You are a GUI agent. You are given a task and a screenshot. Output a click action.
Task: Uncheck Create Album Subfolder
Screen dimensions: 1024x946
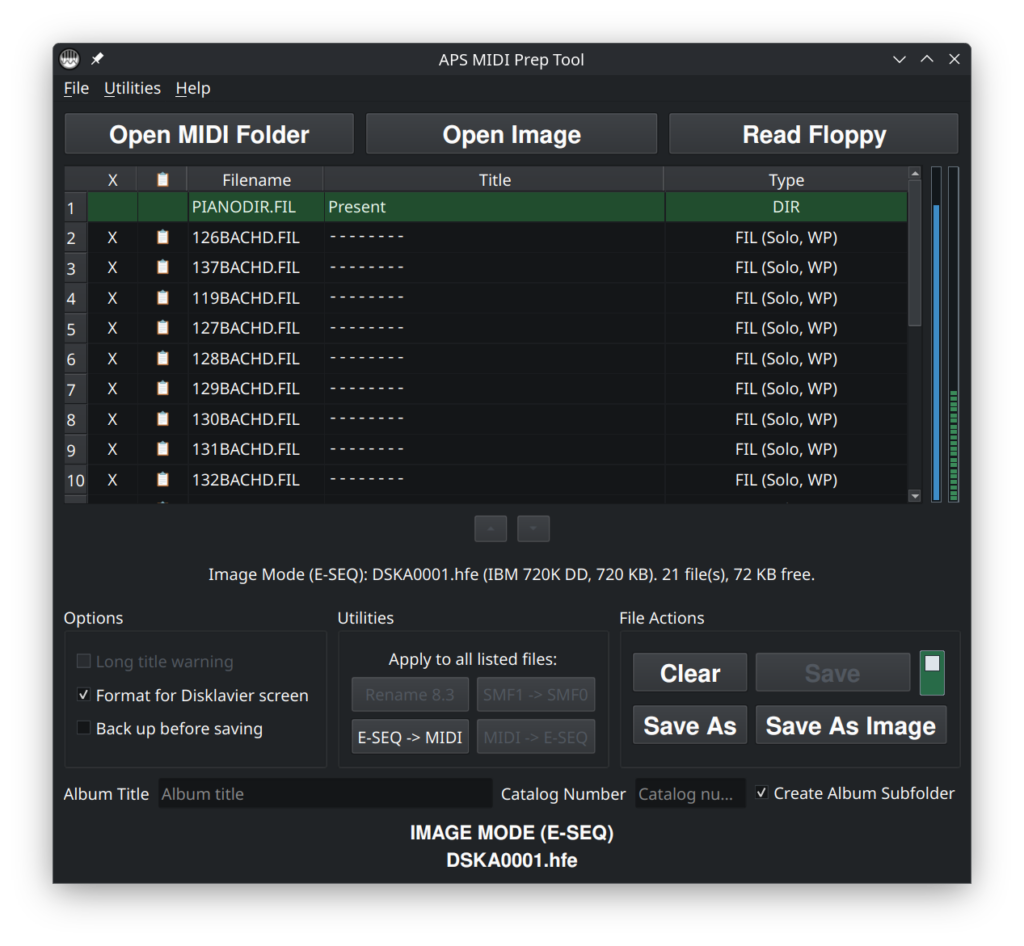pyautogui.click(x=762, y=793)
